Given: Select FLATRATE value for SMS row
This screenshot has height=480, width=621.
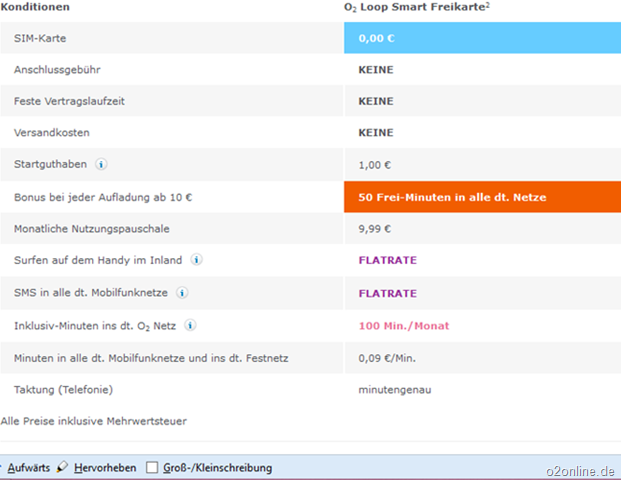Looking at the screenshot, I should tap(388, 293).
